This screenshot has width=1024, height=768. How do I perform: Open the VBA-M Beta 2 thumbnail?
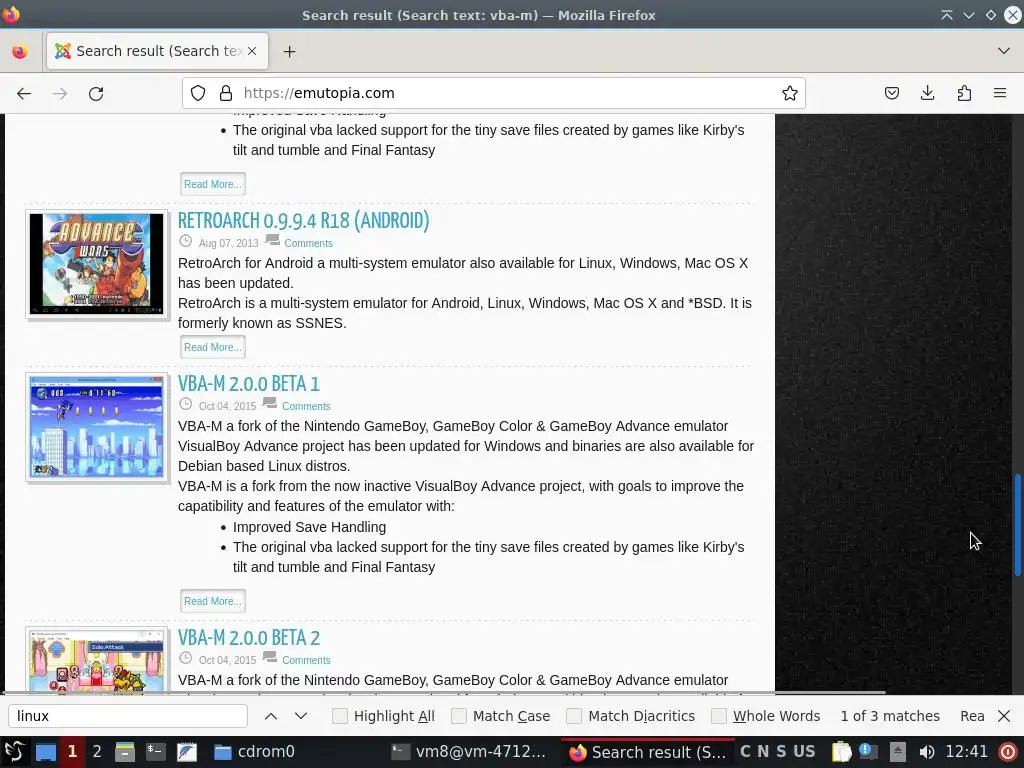point(97,661)
